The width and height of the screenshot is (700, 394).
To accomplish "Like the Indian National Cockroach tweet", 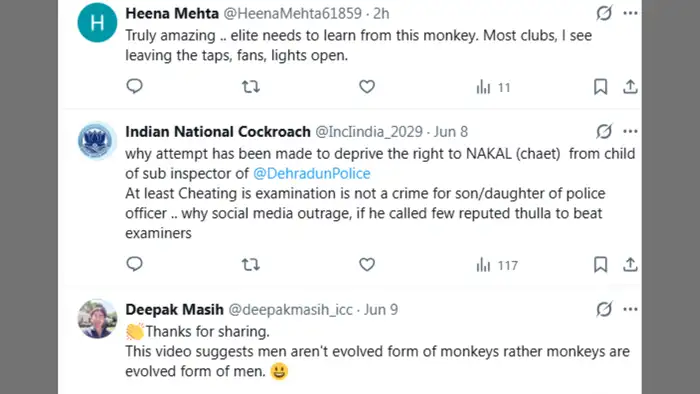I will pos(367,265).
